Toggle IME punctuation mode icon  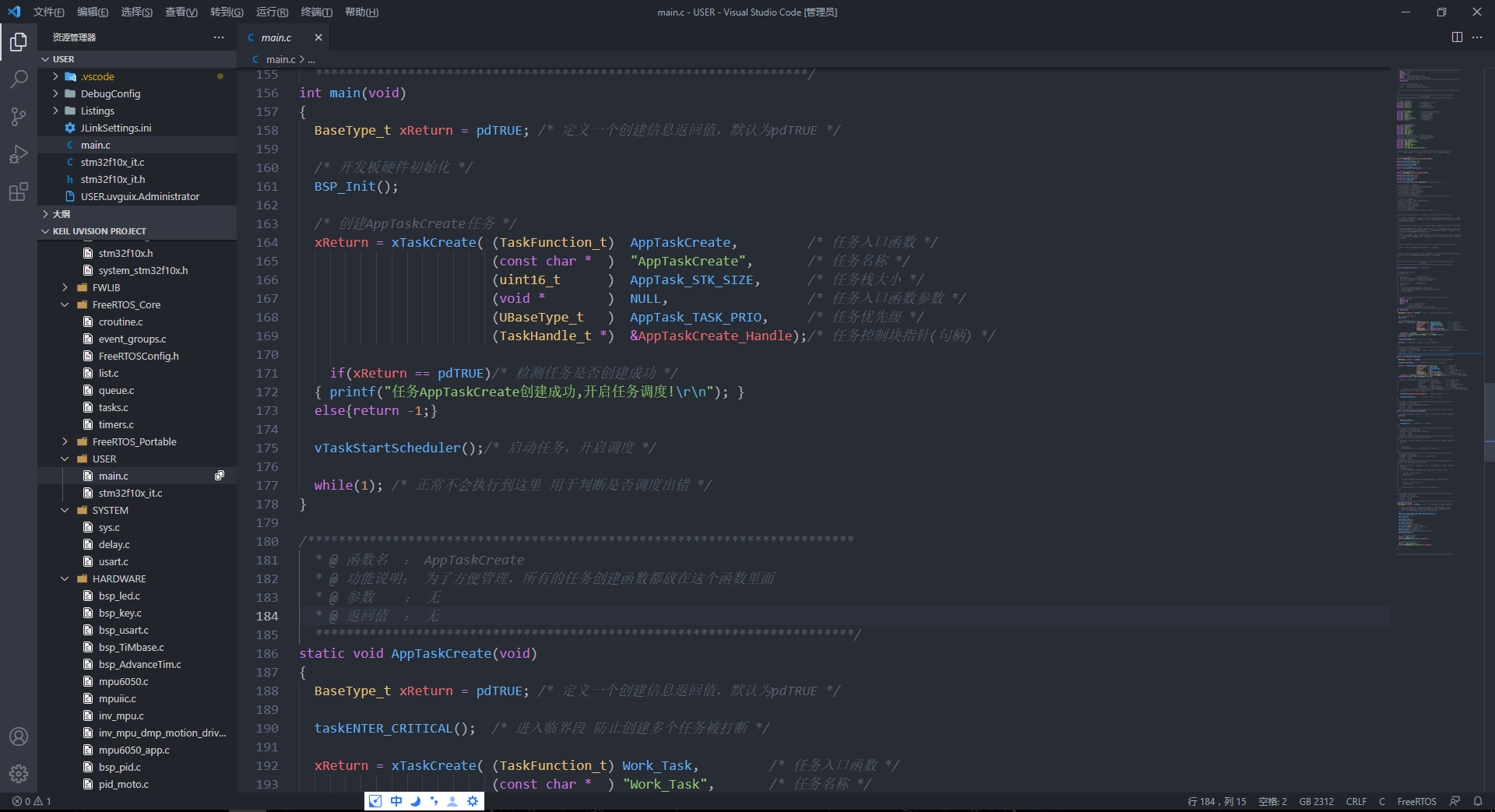434,801
